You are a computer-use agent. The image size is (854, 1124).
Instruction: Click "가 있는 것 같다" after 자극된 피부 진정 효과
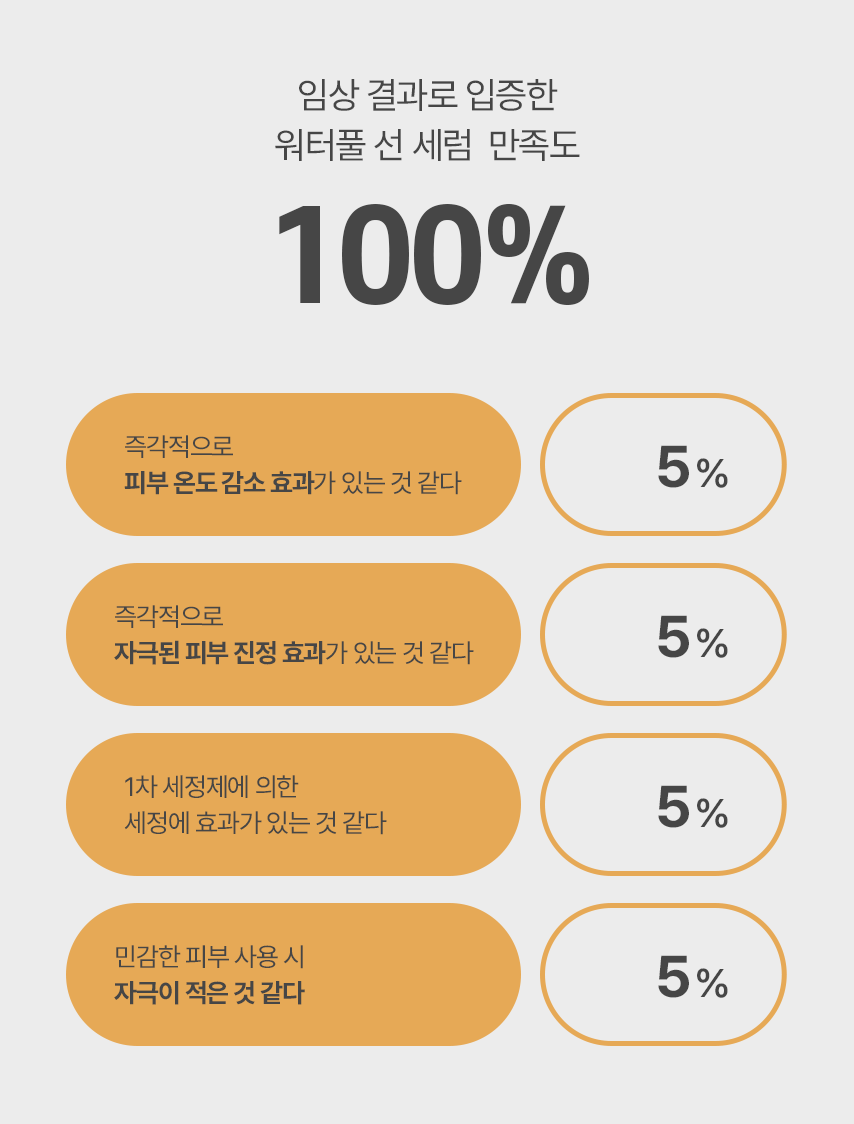(399, 653)
